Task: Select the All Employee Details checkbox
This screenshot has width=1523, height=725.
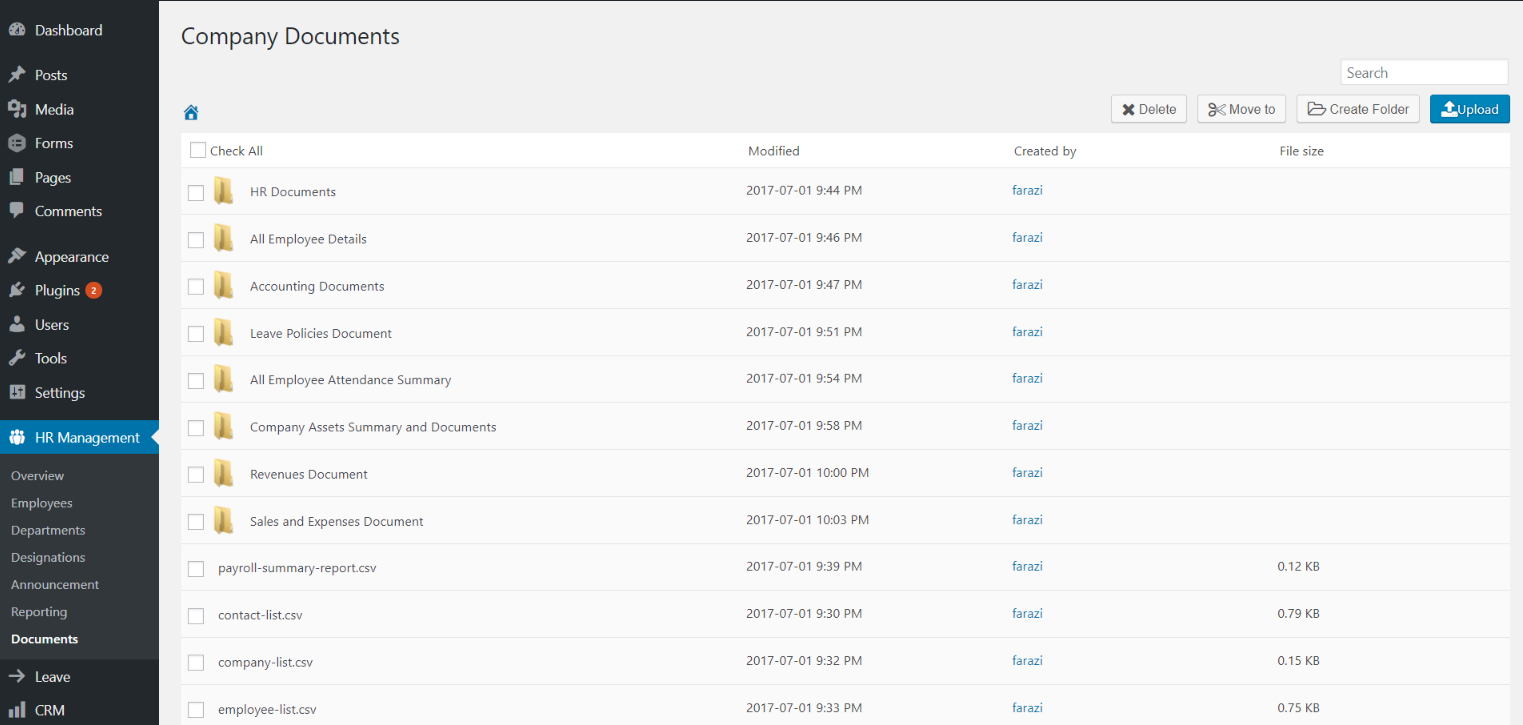Action: pyautogui.click(x=196, y=240)
